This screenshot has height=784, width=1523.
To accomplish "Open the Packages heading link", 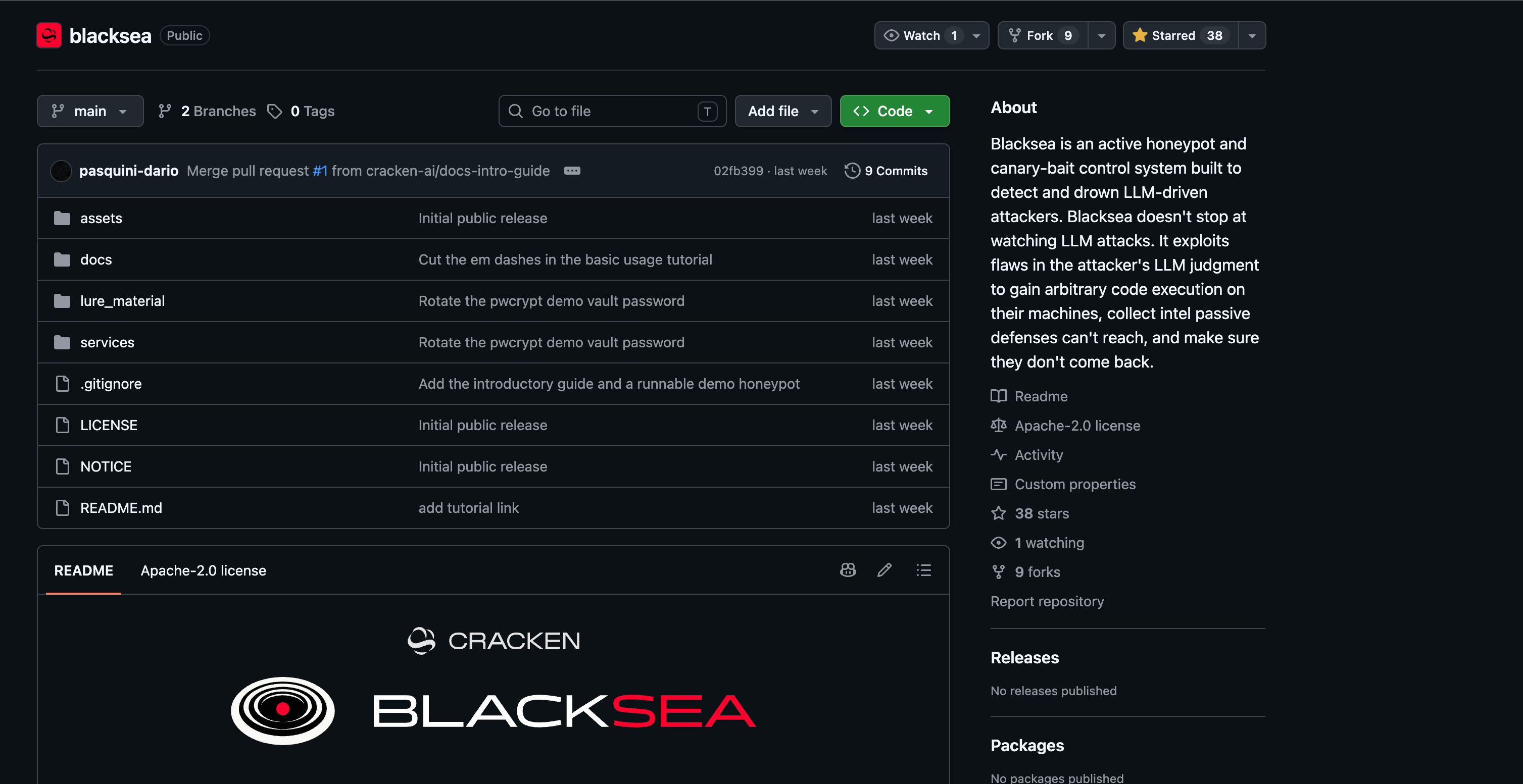I will [x=1027, y=746].
